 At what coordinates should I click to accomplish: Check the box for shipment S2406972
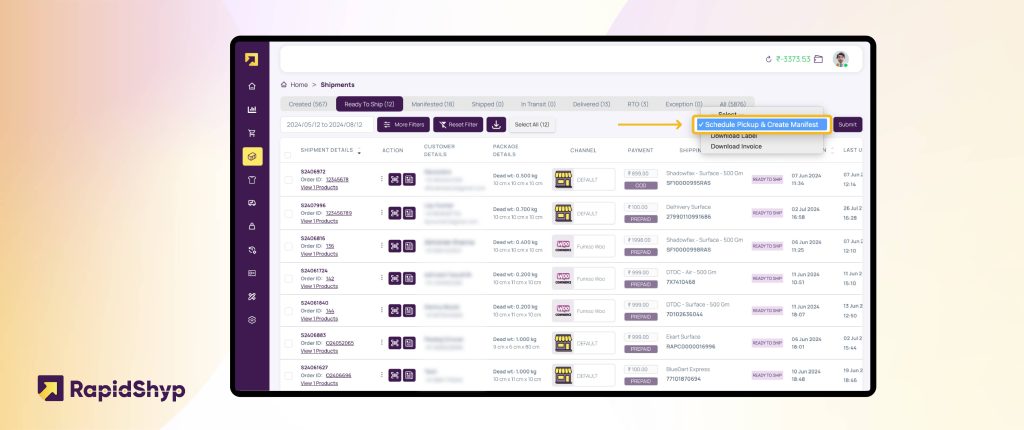click(x=288, y=180)
